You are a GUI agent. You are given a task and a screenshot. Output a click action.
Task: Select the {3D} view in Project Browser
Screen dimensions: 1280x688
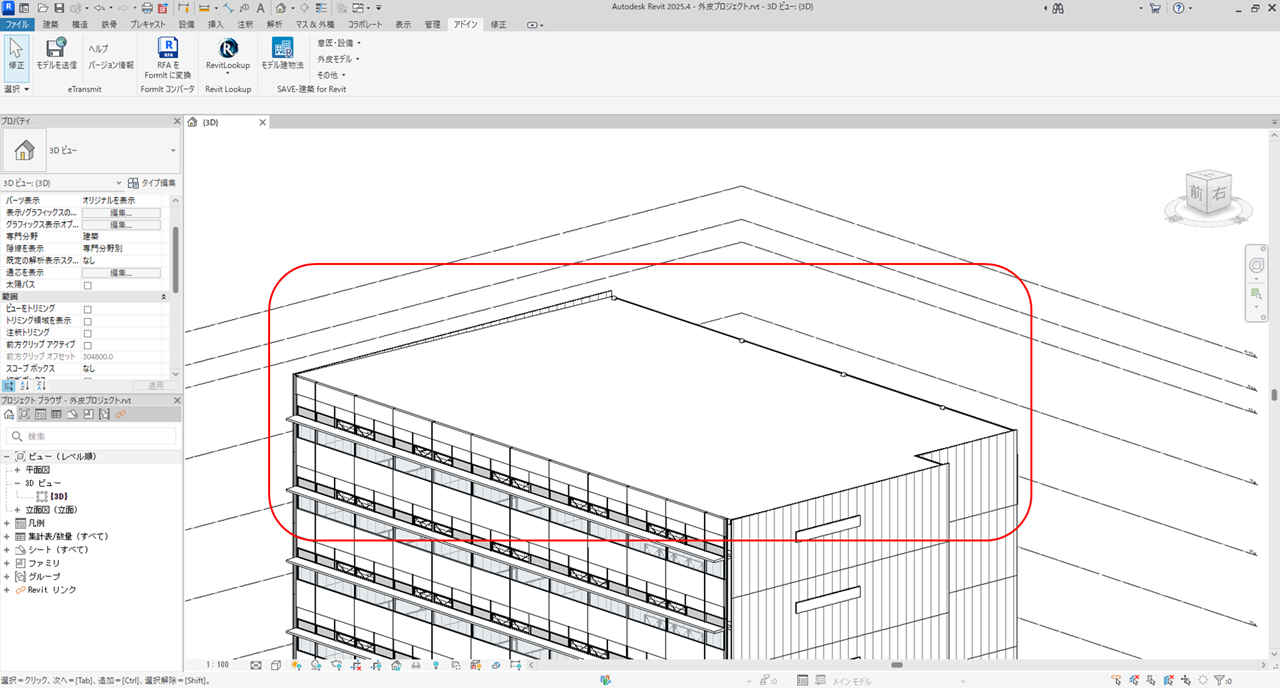pyautogui.click(x=58, y=496)
